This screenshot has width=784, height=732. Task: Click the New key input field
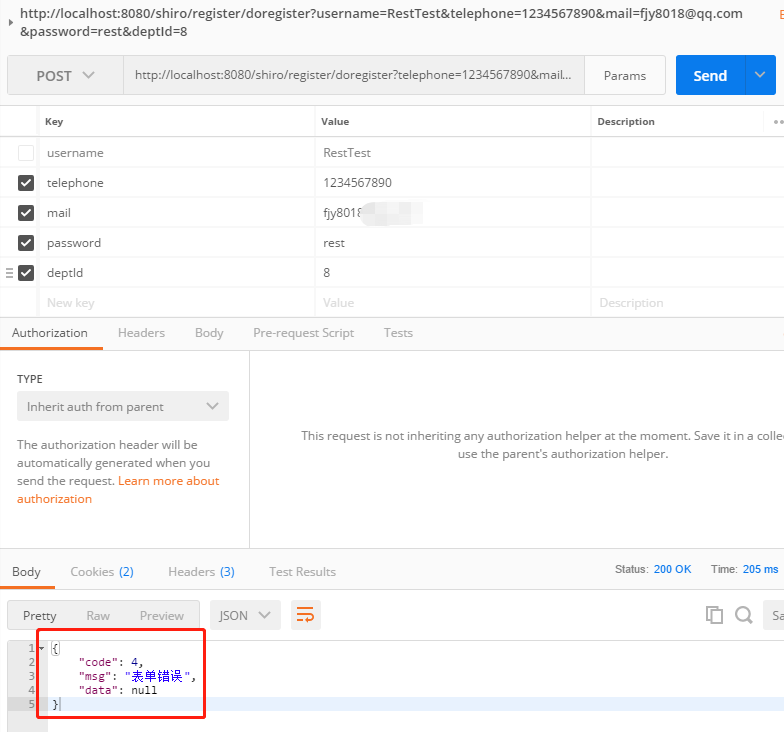[x=175, y=303]
